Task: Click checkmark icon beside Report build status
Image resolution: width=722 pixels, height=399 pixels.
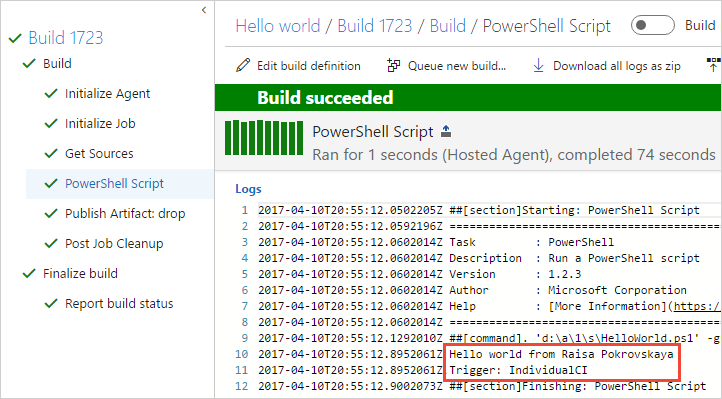Action: click(51, 303)
